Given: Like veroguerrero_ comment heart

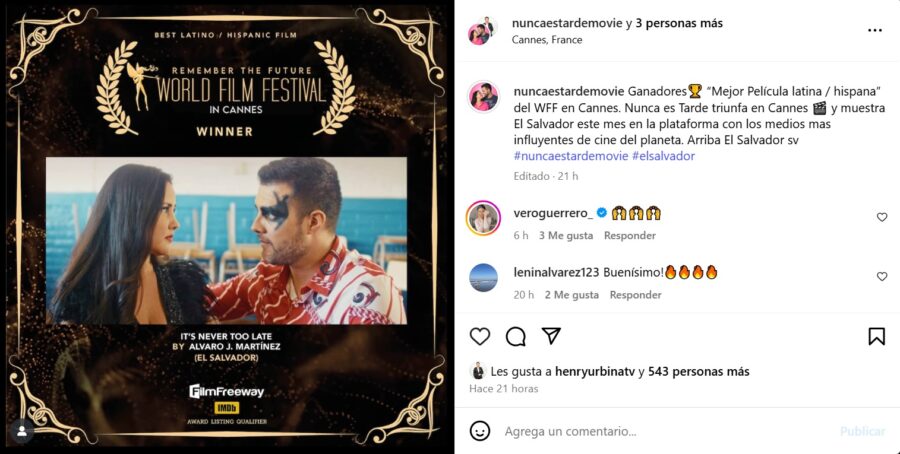Looking at the screenshot, I should click(x=882, y=217).
